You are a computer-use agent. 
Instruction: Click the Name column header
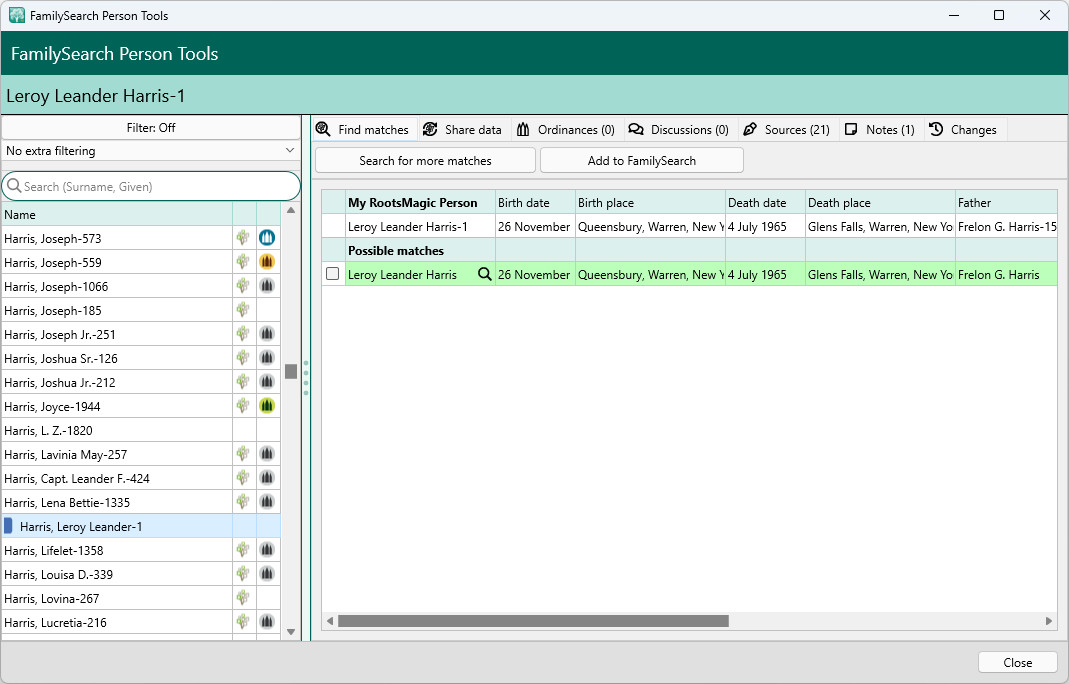117,214
